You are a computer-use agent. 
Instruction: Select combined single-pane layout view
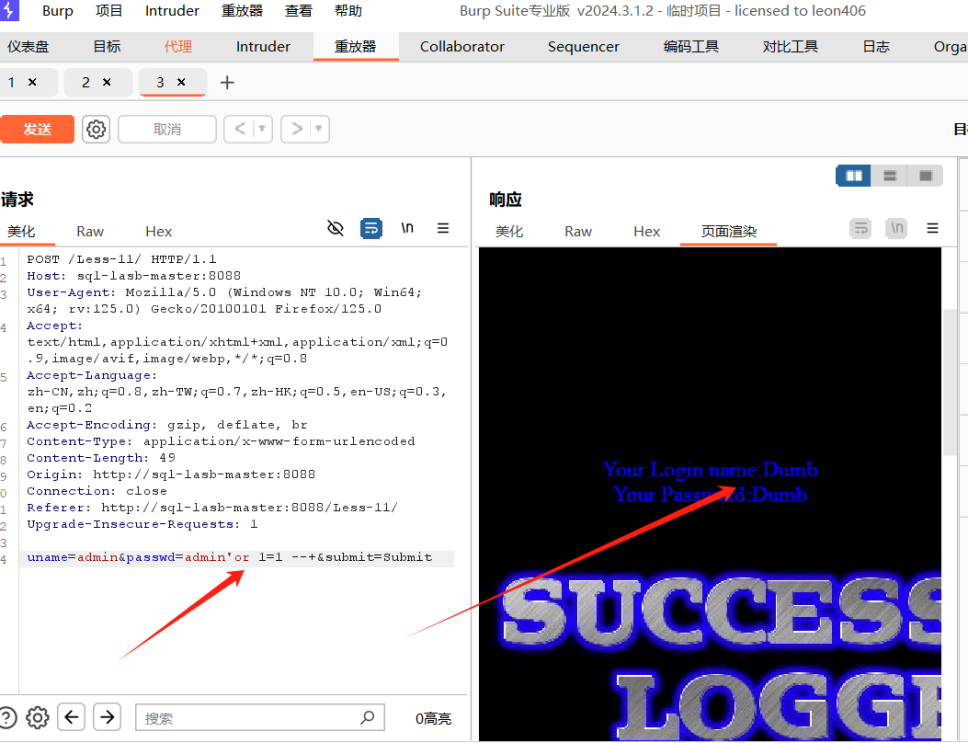coord(925,176)
